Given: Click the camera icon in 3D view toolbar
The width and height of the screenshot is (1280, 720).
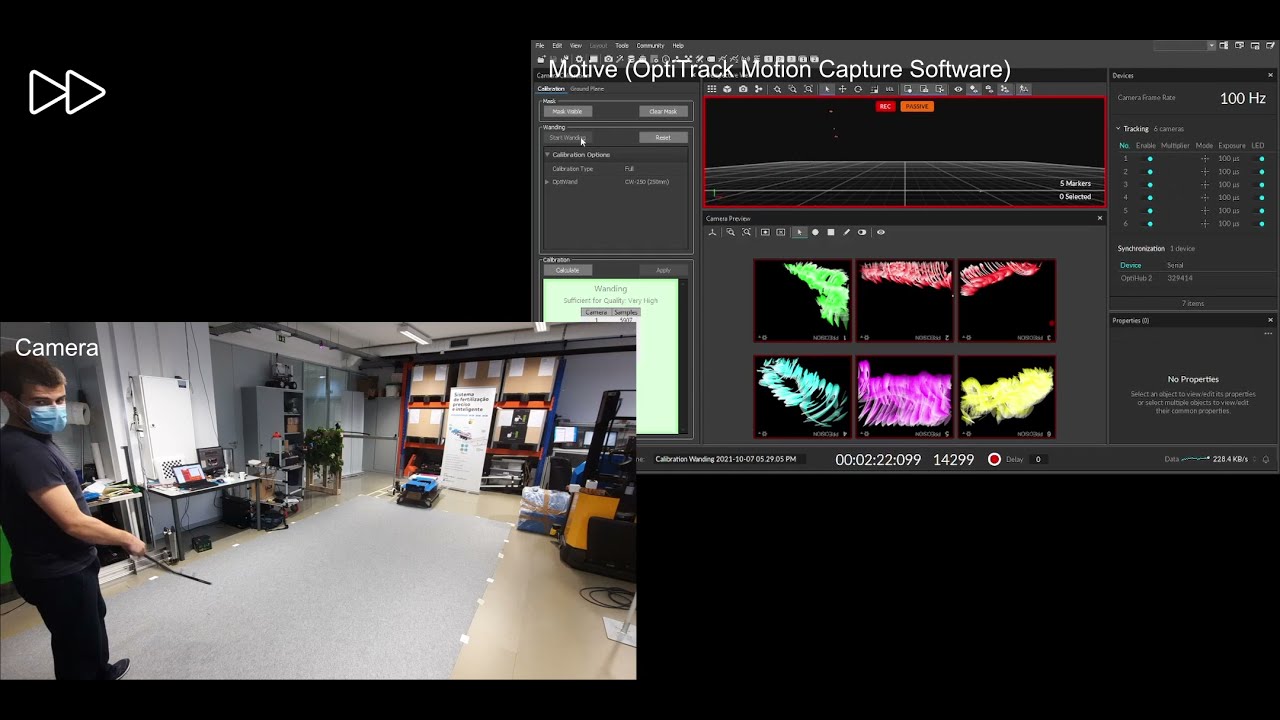Looking at the screenshot, I should point(743,89).
